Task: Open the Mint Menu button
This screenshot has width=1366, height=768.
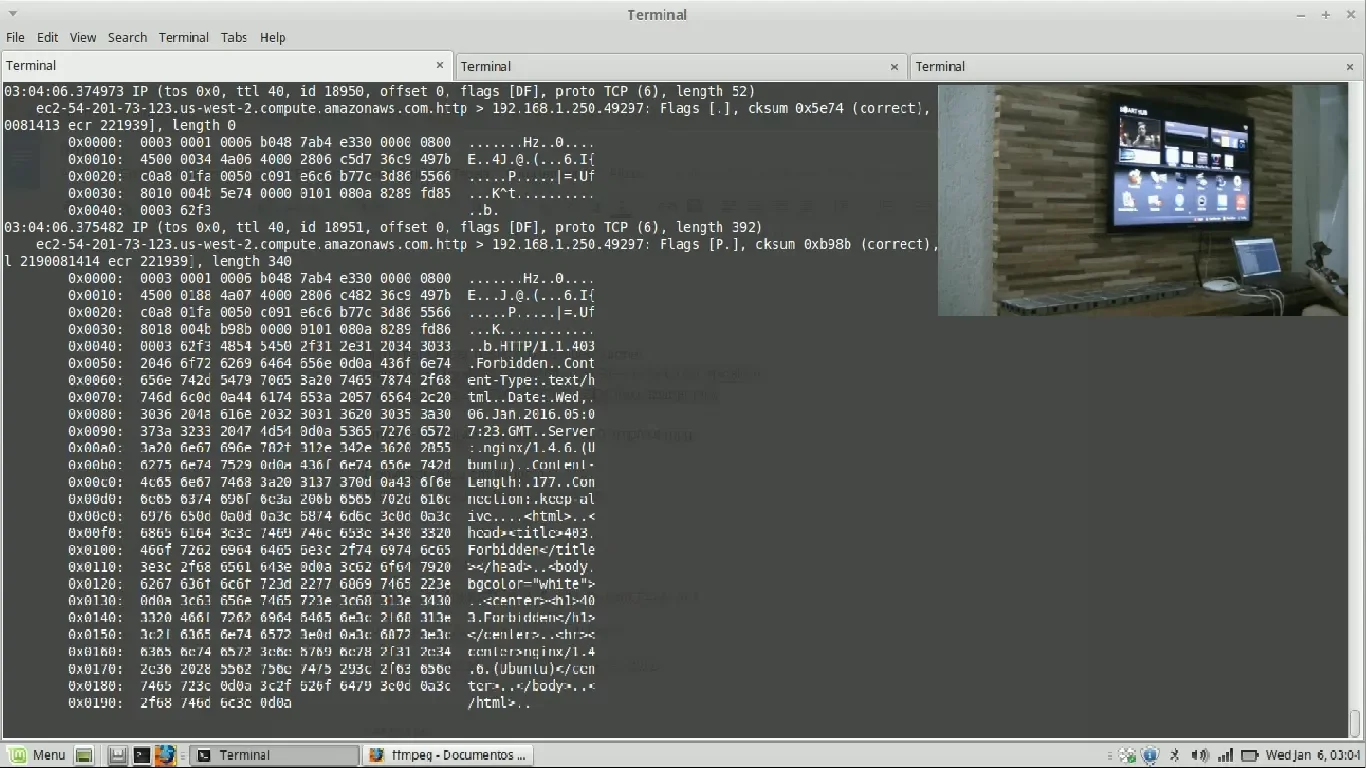Action: [37, 755]
